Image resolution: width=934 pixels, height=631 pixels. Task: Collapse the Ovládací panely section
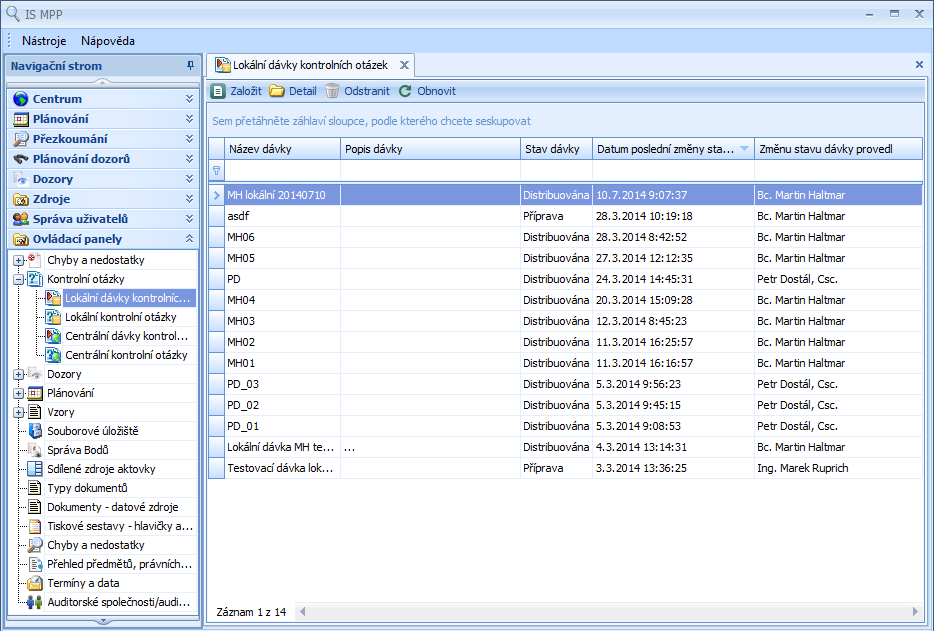[x=189, y=239]
